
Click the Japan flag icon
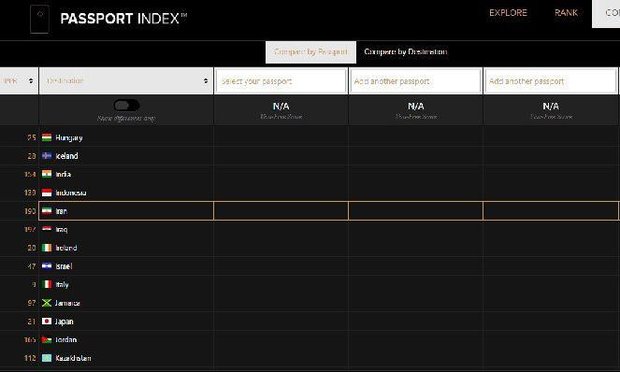(47, 321)
